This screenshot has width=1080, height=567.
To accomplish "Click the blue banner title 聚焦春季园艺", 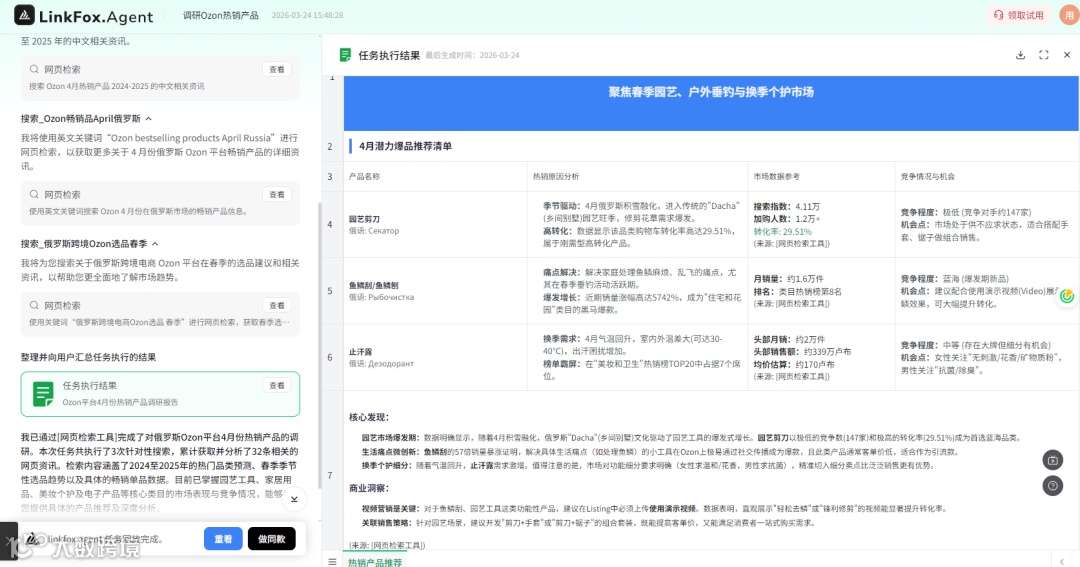I will pyautogui.click(x=711, y=92).
